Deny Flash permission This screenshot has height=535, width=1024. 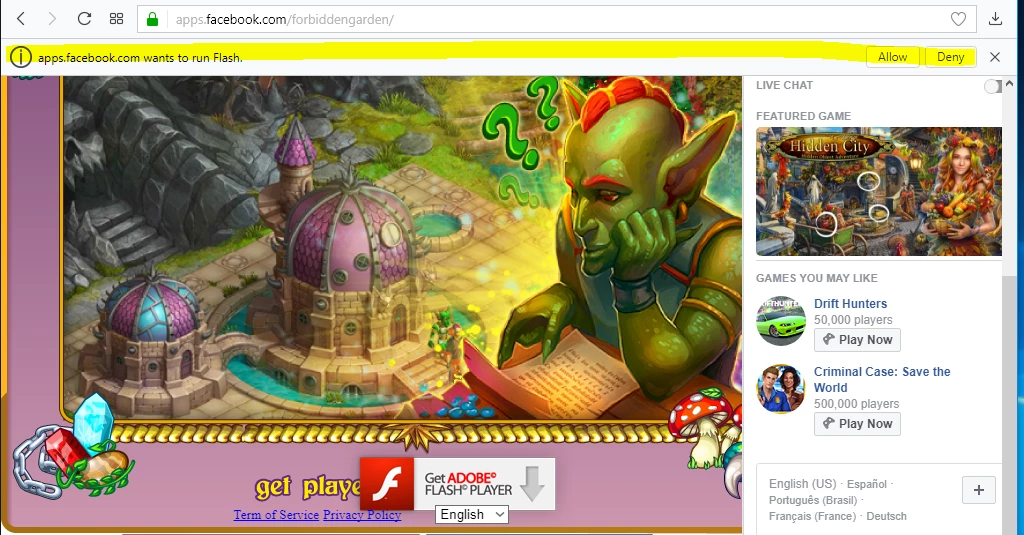950,57
